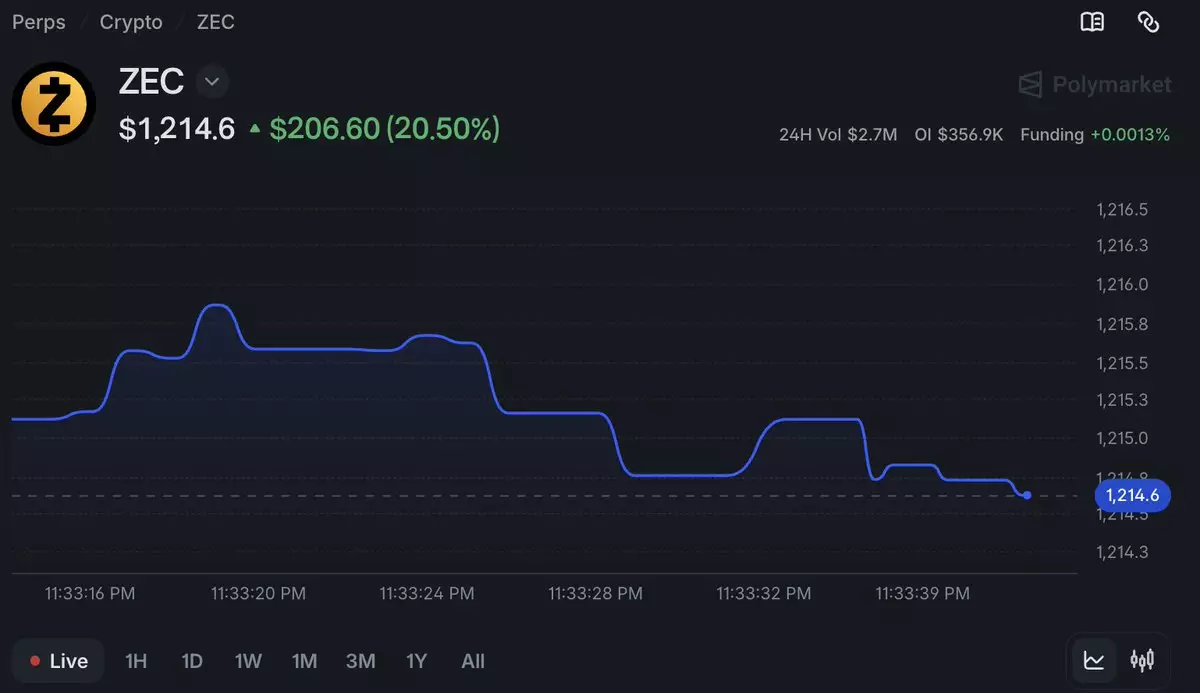Select the Live timeframe
The height and width of the screenshot is (693, 1200).
point(59,661)
